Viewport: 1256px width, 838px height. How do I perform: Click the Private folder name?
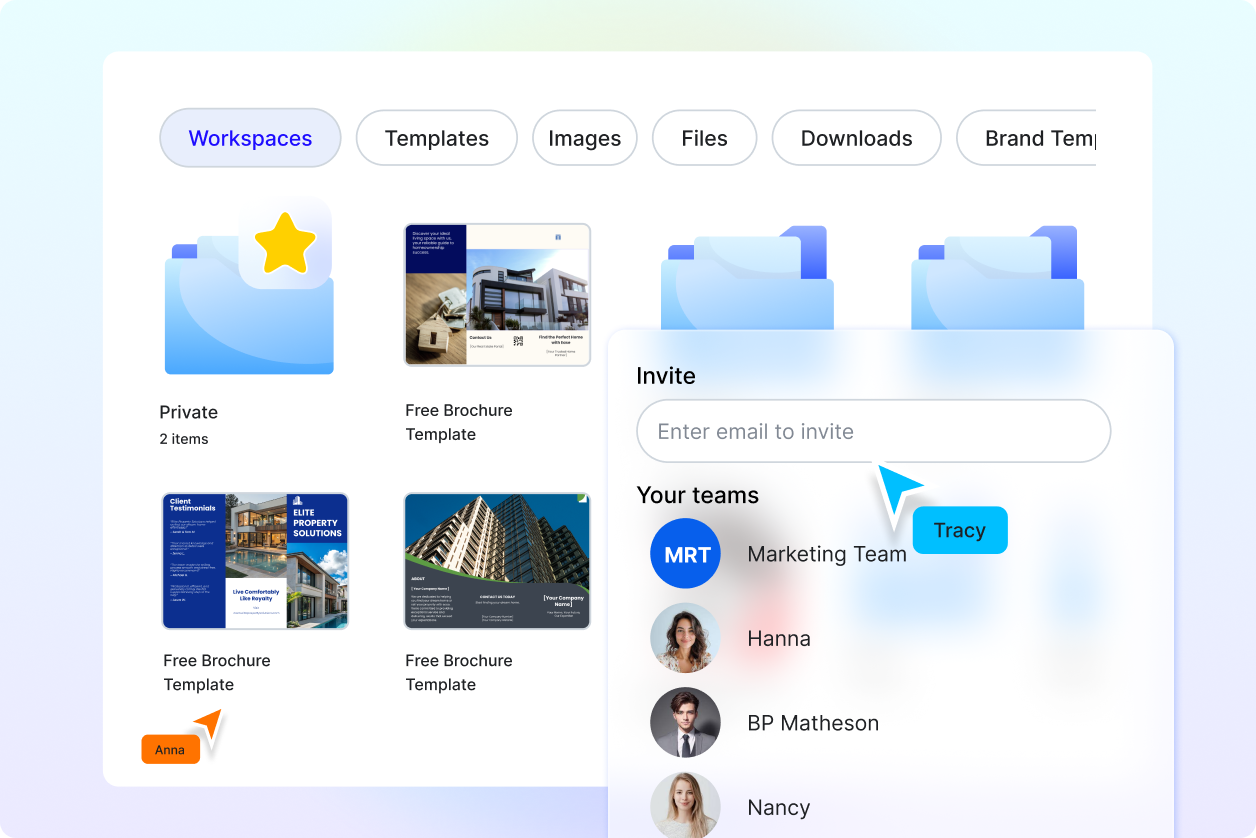189,412
